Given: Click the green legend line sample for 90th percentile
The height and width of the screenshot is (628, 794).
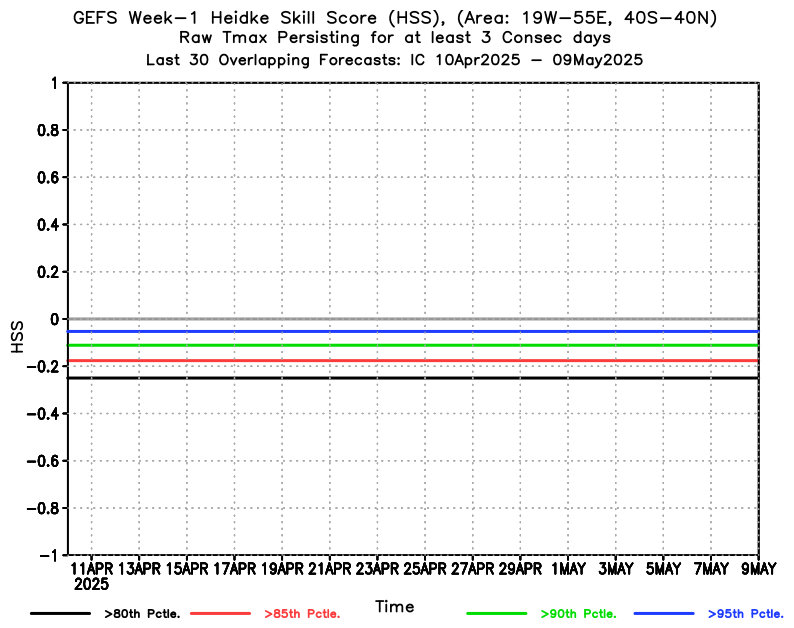Looking at the screenshot, I should [x=497, y=614].
